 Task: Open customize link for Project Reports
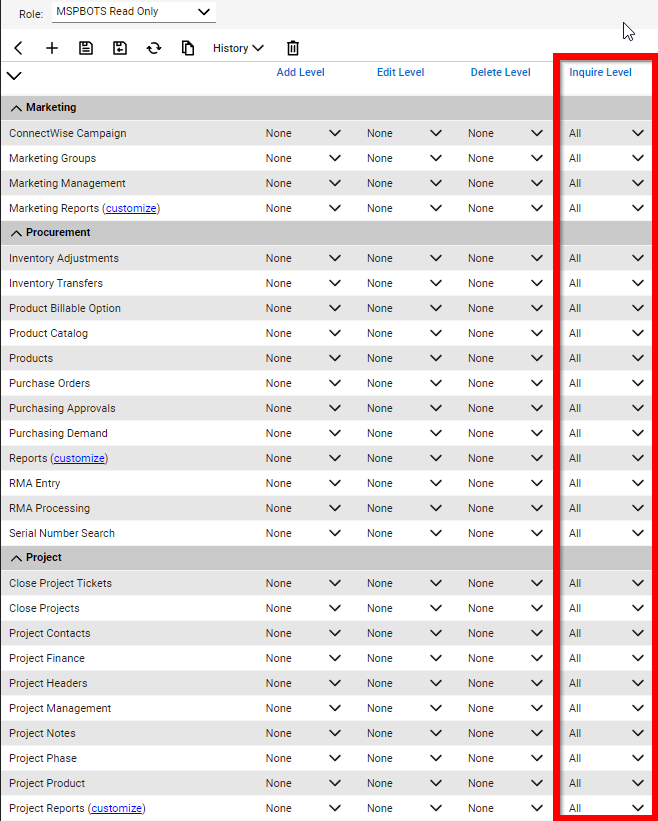tap(116, 808)
